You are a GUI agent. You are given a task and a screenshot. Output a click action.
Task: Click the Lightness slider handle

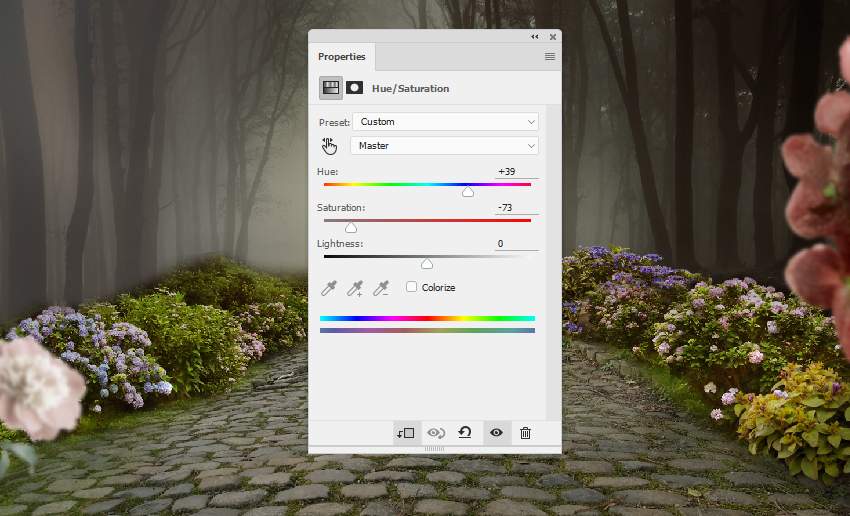click(427, 263)
